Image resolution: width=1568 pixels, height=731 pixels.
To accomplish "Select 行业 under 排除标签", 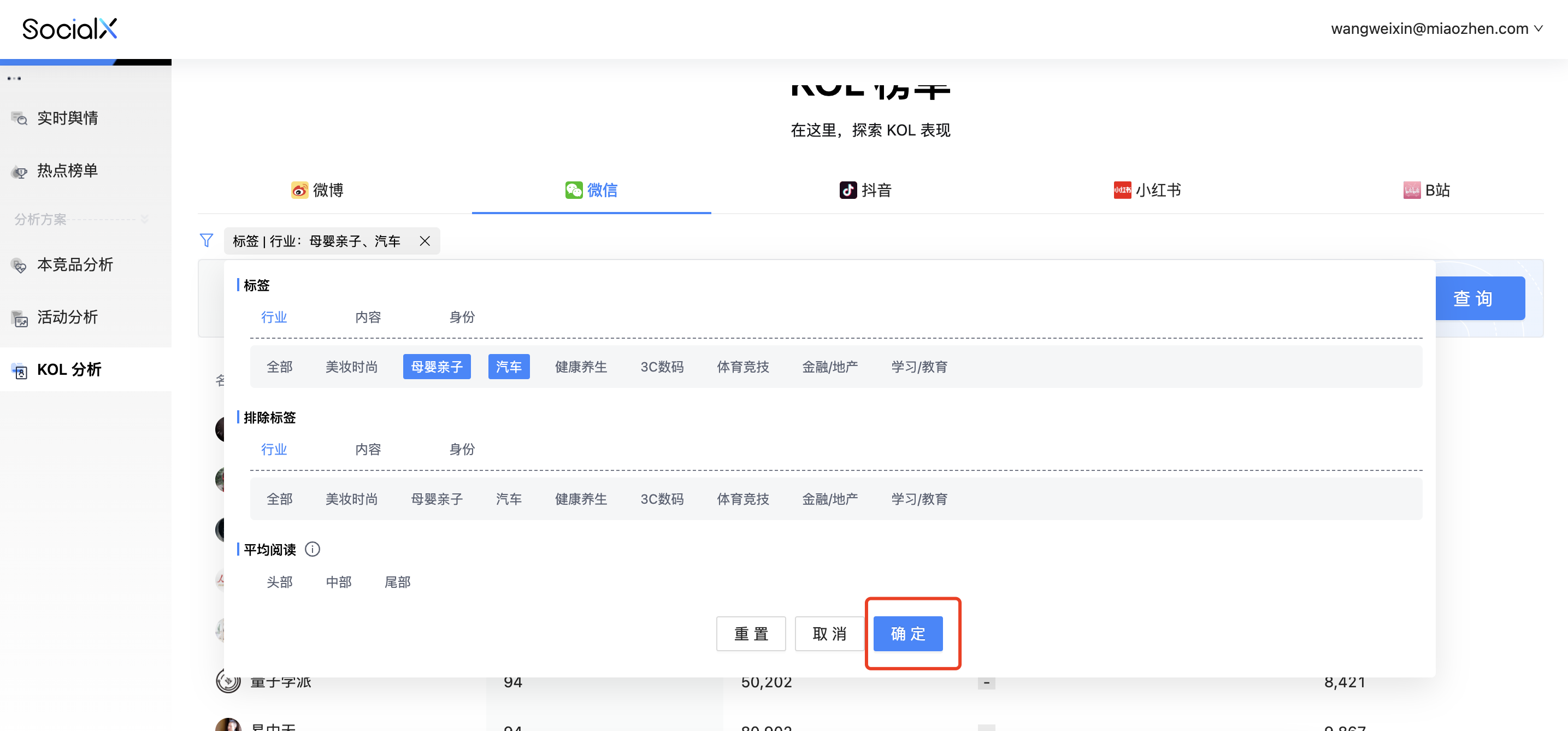I will (x=274, y=450).
